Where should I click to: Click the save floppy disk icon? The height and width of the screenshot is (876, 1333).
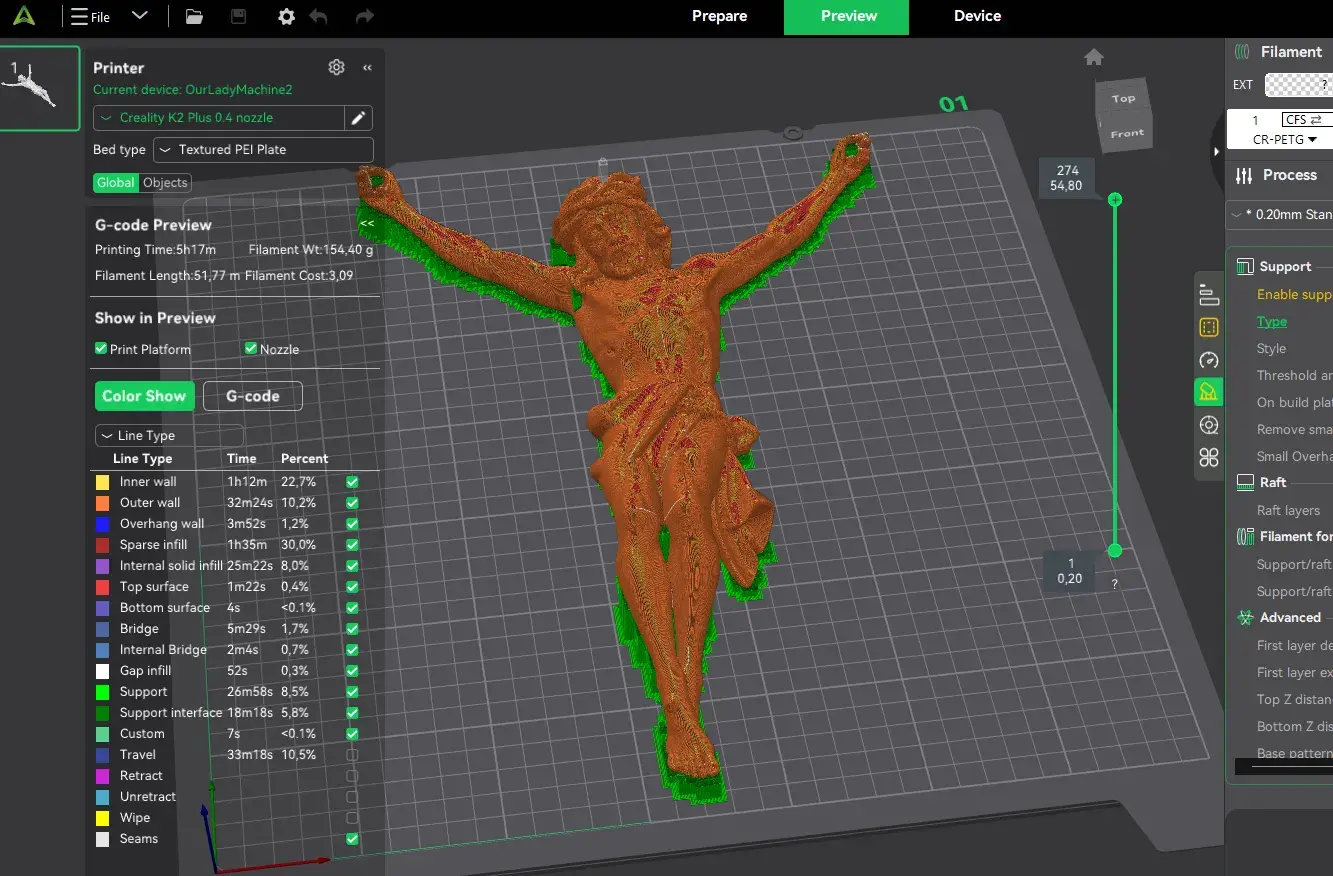(x=238, y=16)
